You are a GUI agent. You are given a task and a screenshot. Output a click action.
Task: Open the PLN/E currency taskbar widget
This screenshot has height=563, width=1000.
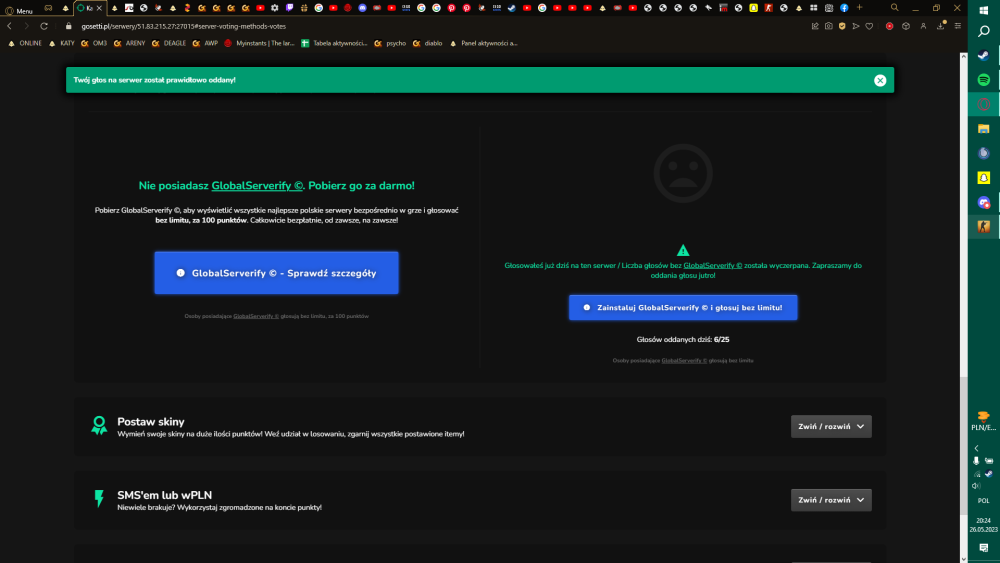tap(983, 421)
